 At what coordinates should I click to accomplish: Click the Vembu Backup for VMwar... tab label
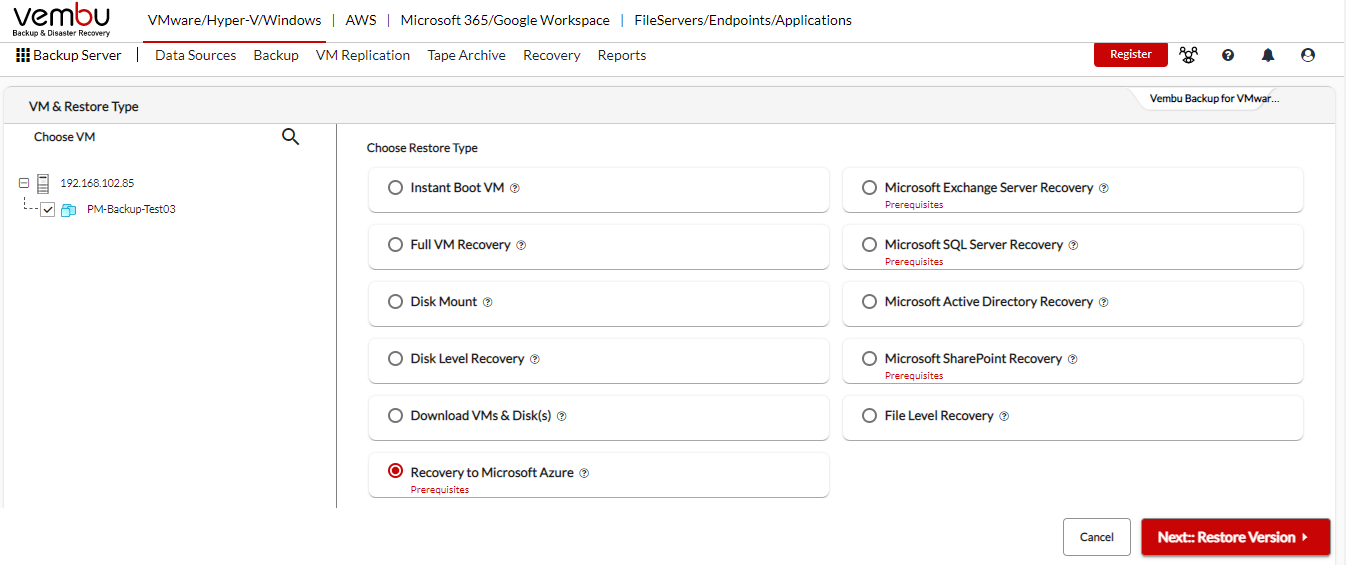(1215, 99)
